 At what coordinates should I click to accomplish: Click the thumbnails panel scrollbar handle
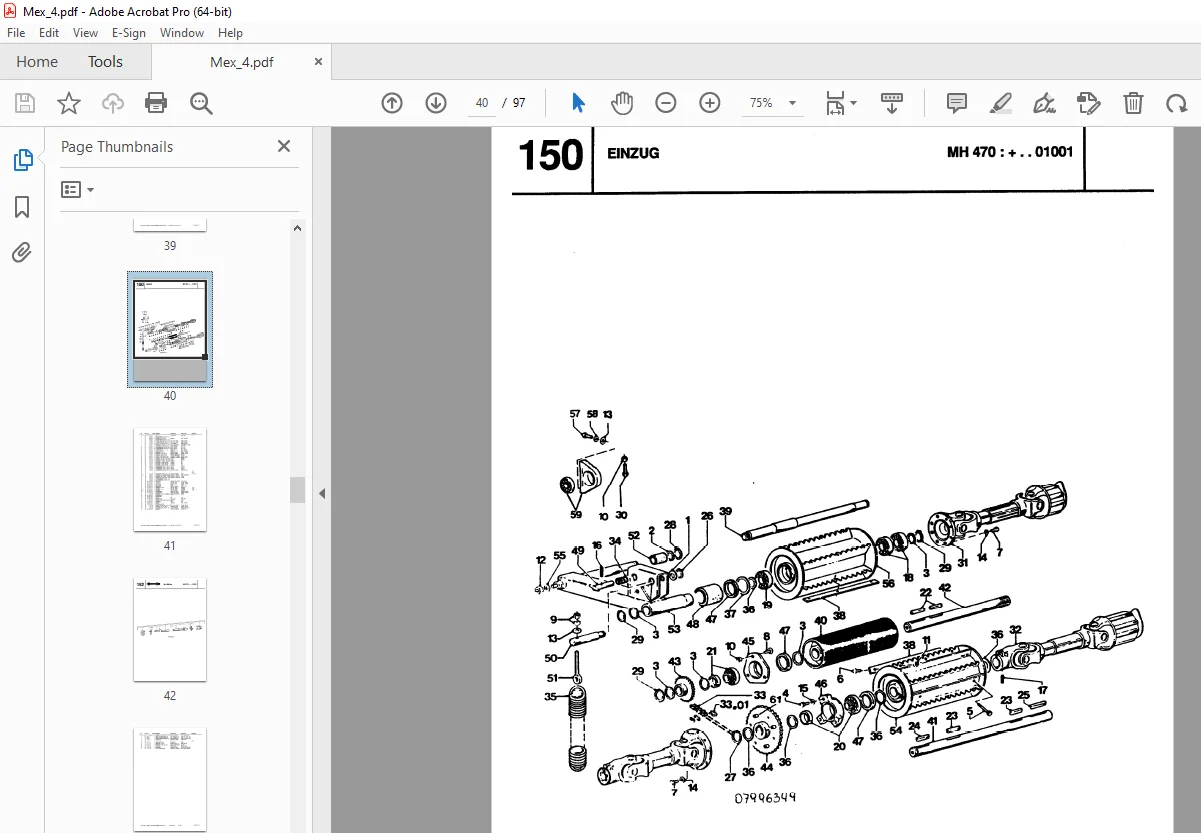[297, 489]
